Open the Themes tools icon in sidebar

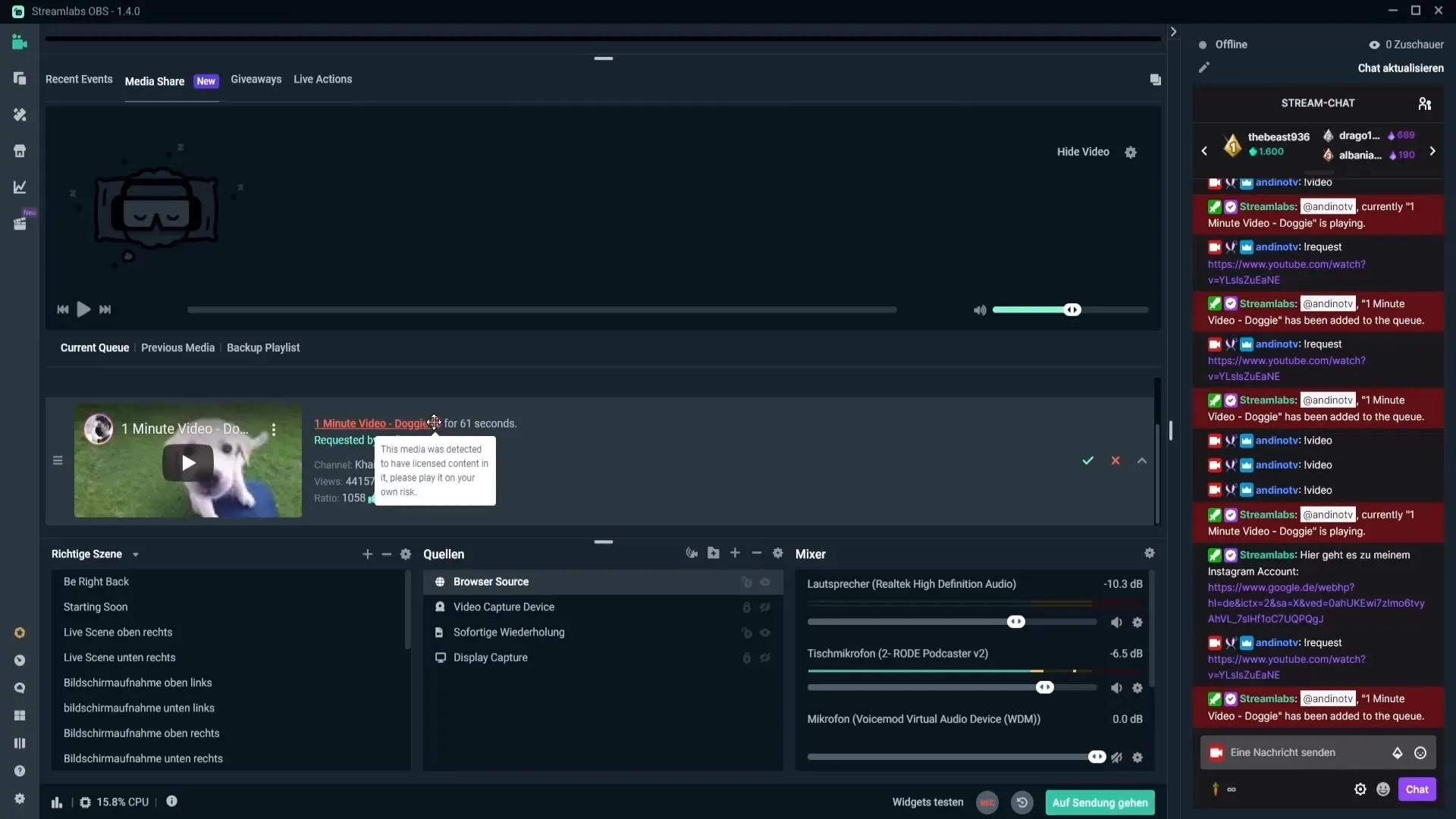[x=20, y=115]
